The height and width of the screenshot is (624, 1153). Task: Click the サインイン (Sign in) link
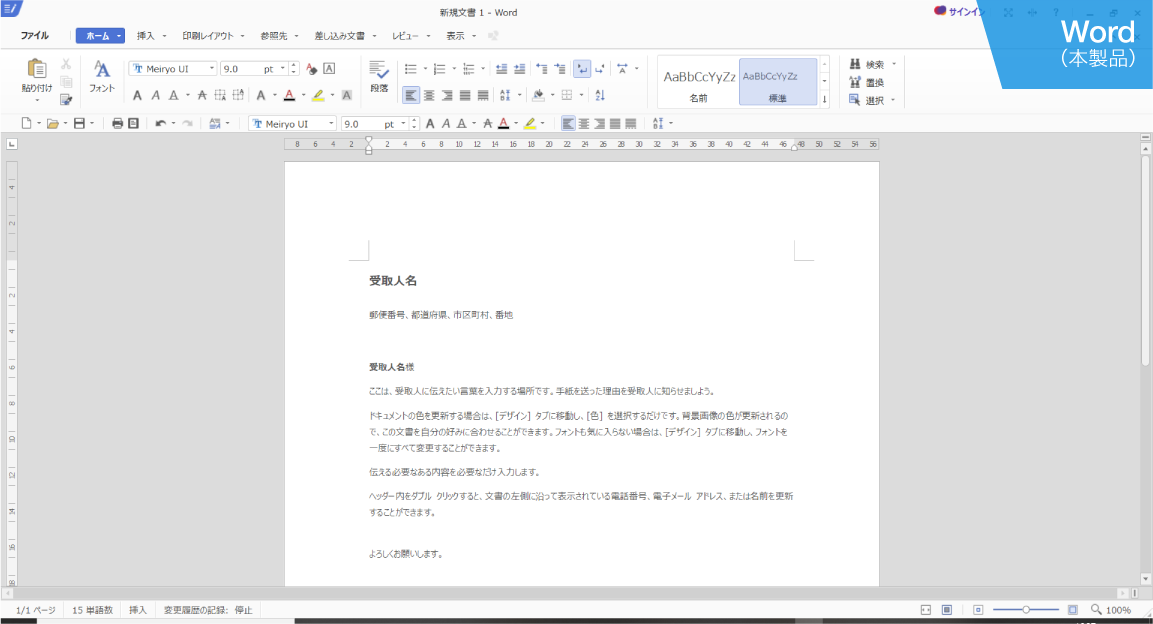point(964,10)
